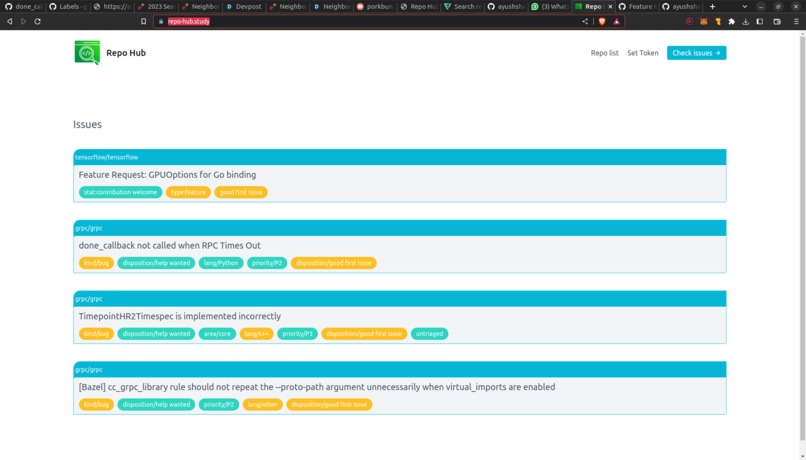The height and width of the screenshot is (460, 806).
Task: Open the Bazel cc_grpc_library rule issue
Action: 317,387
